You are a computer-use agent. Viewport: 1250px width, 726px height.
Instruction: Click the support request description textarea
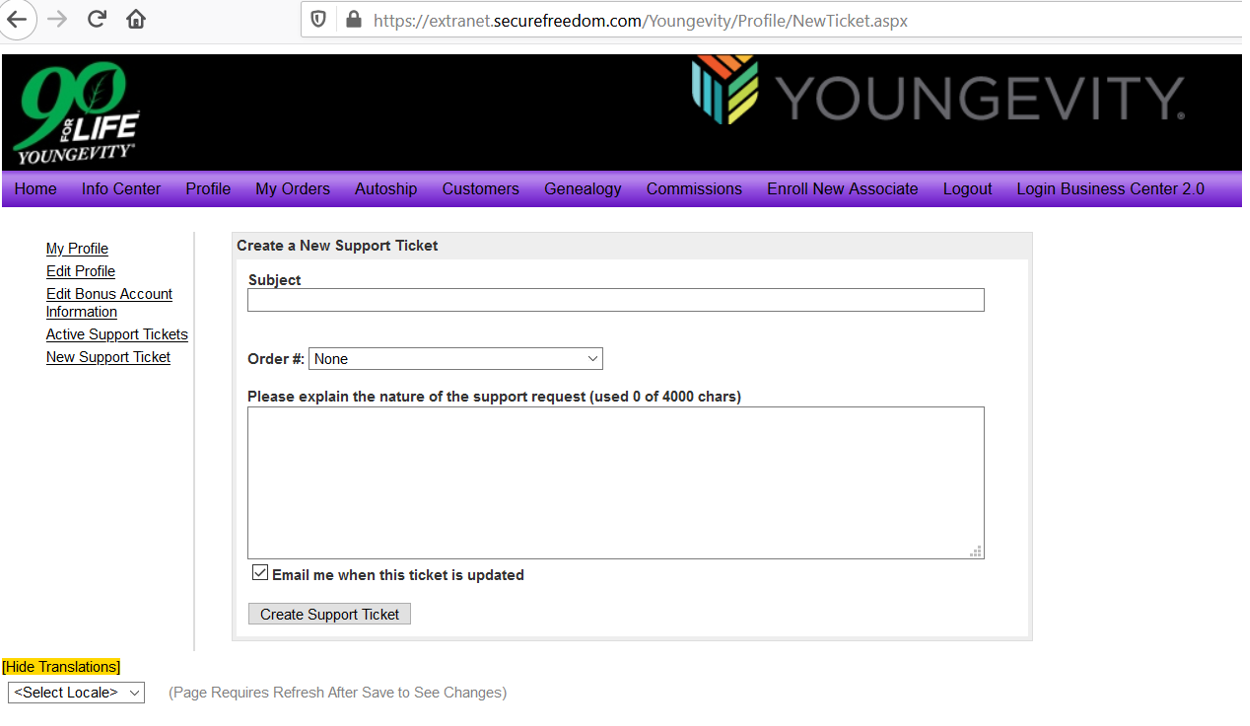[615, 482]
